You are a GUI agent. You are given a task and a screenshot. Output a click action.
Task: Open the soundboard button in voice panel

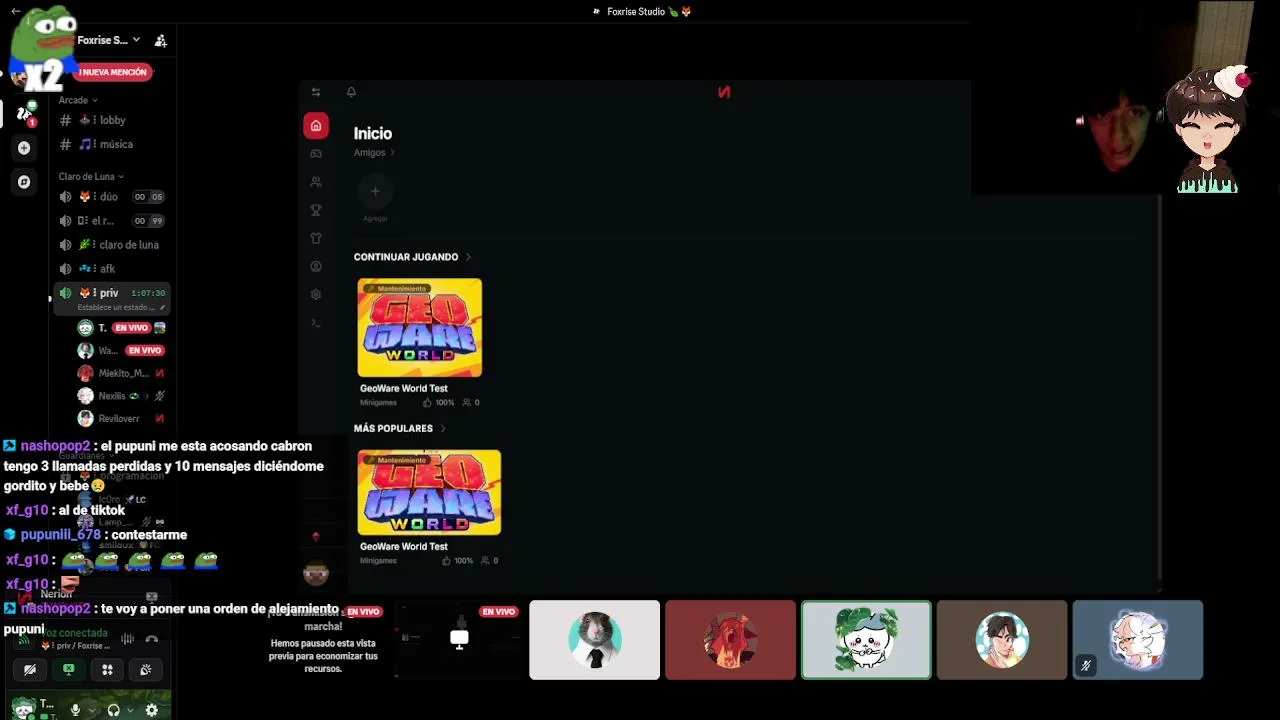click(x=146, y=670)
